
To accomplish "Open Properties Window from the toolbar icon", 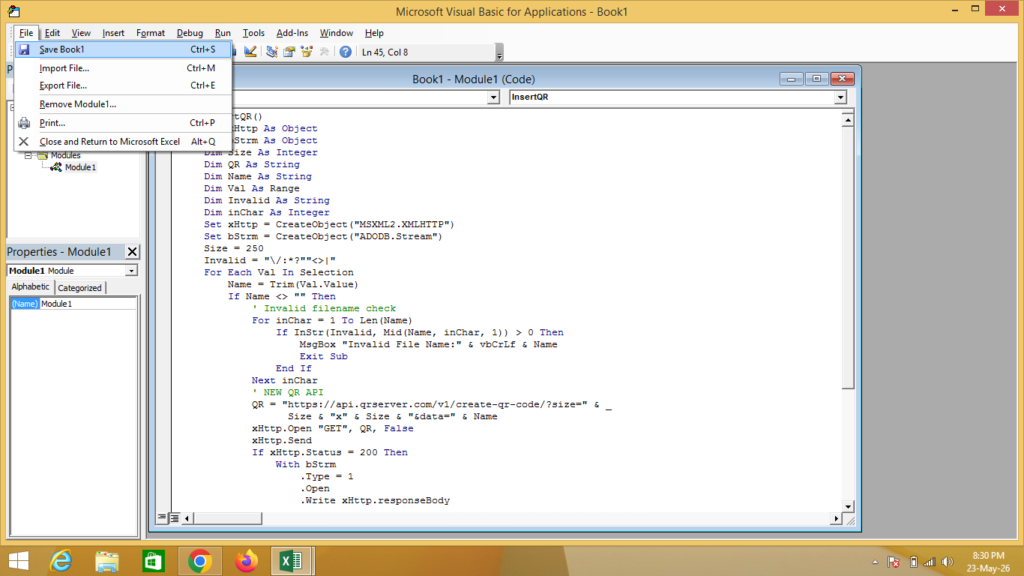I will [x=289, y=52].
